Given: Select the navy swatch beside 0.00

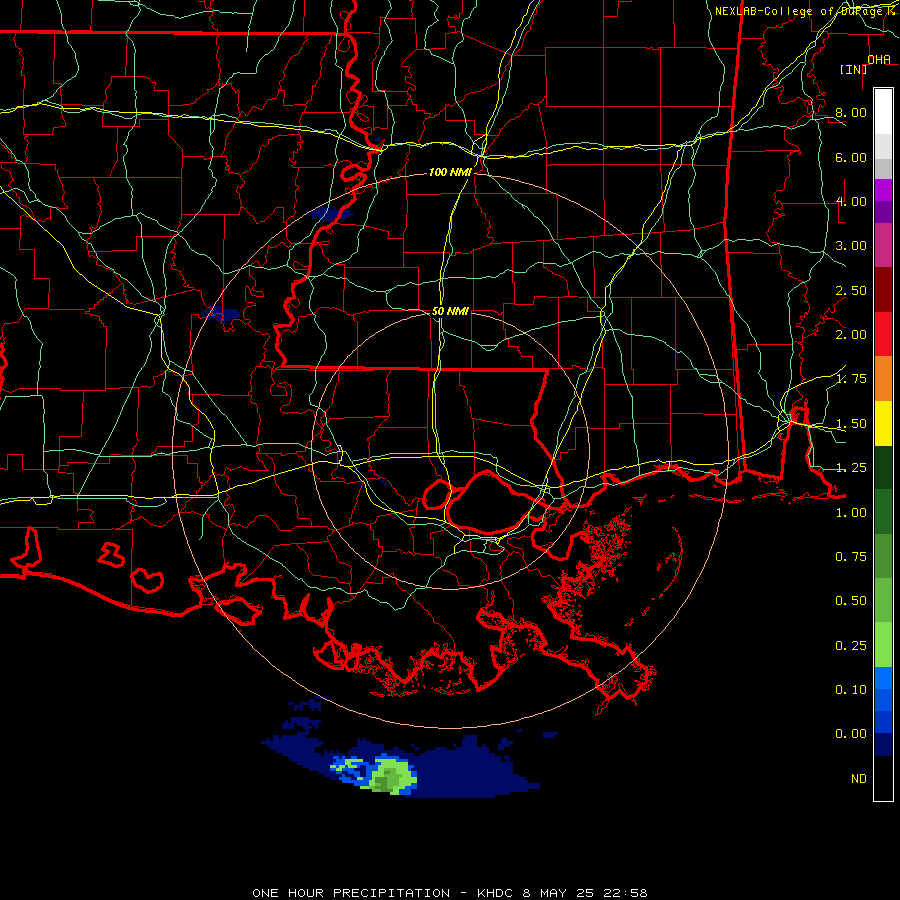Looking at the screenshot, I should pyautogui.click(x=883, y=744).
